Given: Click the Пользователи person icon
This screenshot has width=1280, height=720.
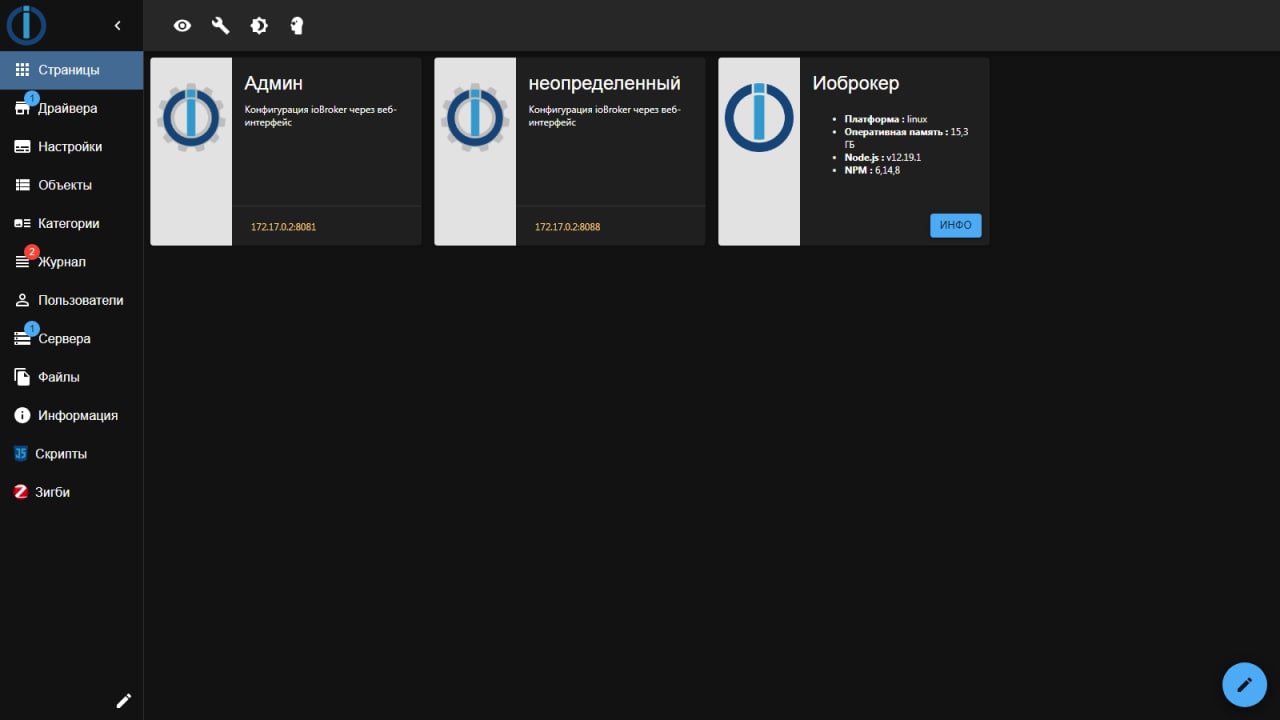Looking at the screenshot, I should click(x=22, y=300).
